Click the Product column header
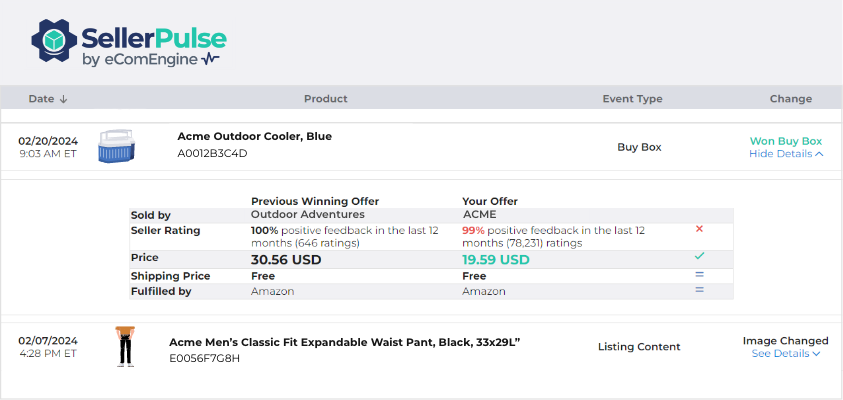This screenshot has width=843, height=400. coord(326,99)
